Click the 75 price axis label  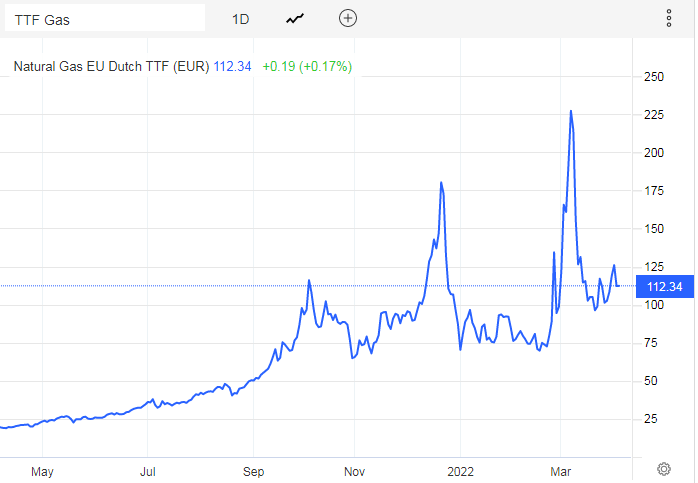tap(650, 343)
